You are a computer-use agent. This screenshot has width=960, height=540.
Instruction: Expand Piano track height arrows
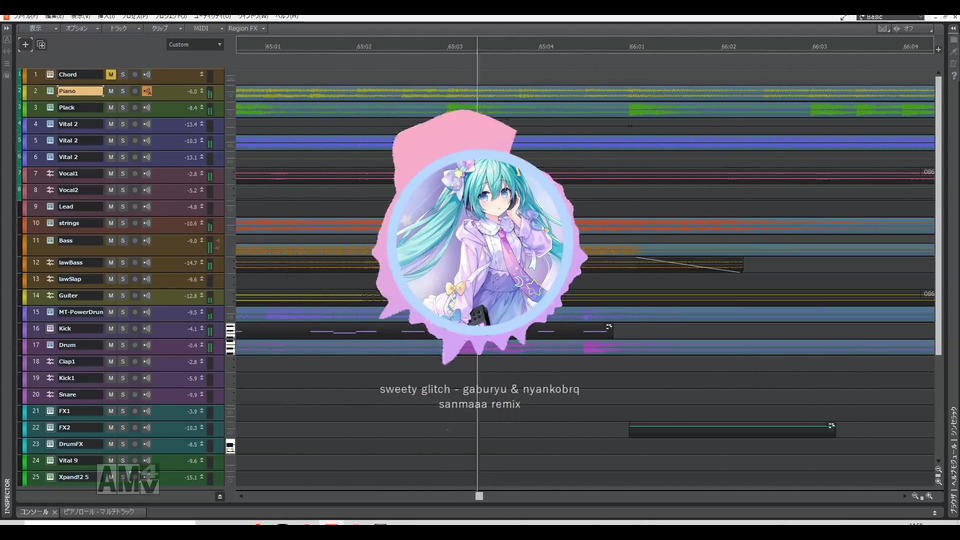click(x=201, y=91)
